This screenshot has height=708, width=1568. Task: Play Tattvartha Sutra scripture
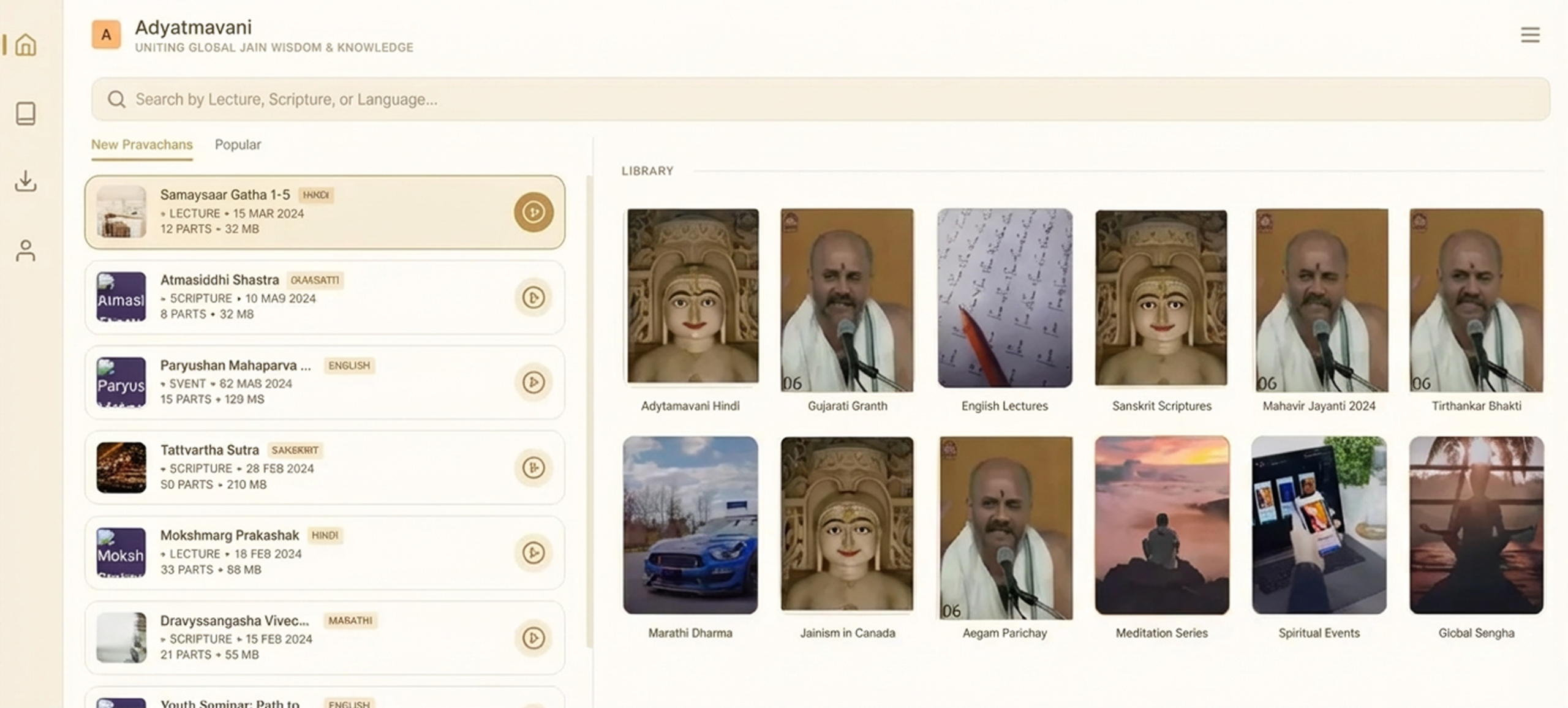click(533, 468)
